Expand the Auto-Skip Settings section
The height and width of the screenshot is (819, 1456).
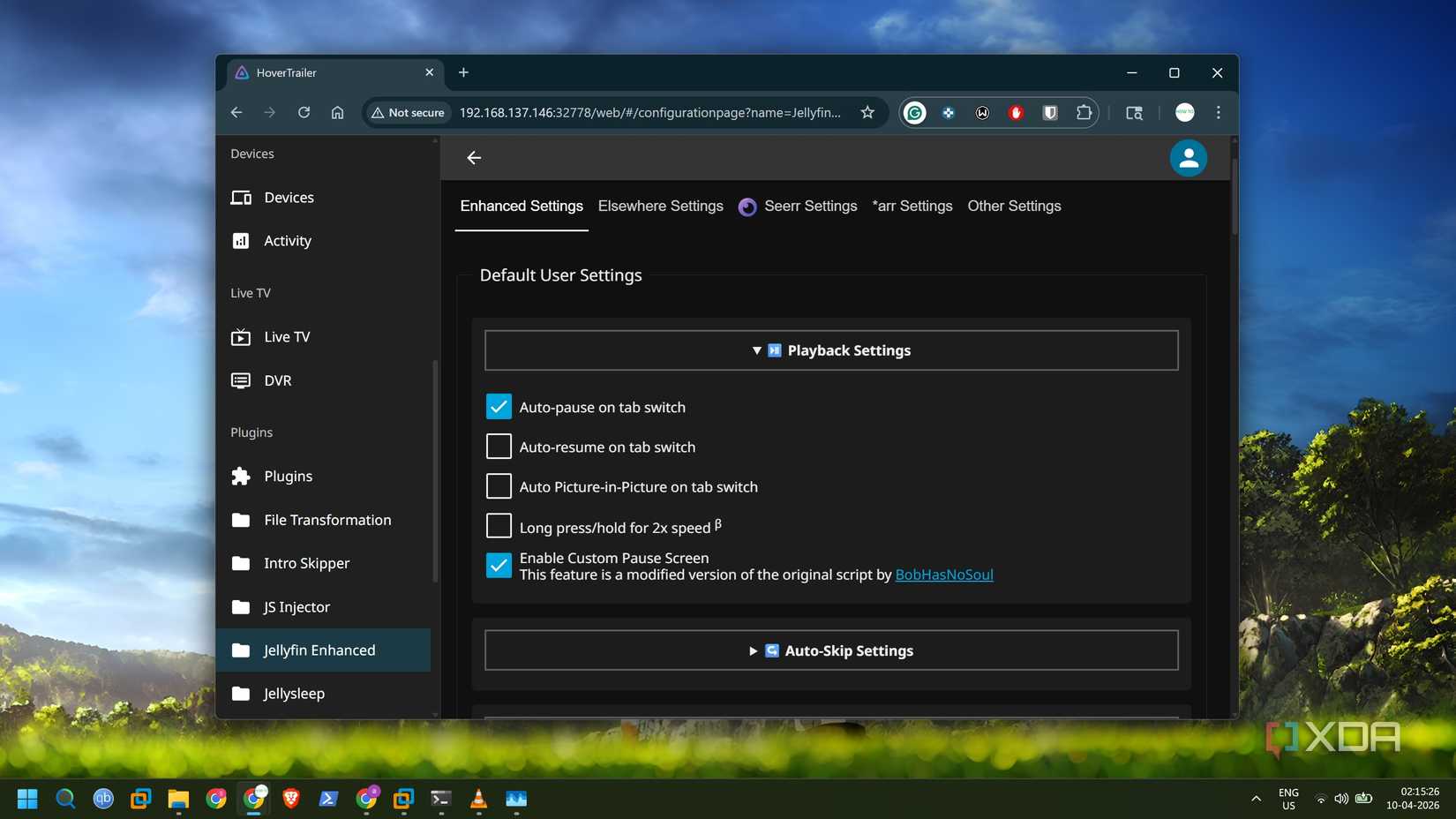(831, 650)
